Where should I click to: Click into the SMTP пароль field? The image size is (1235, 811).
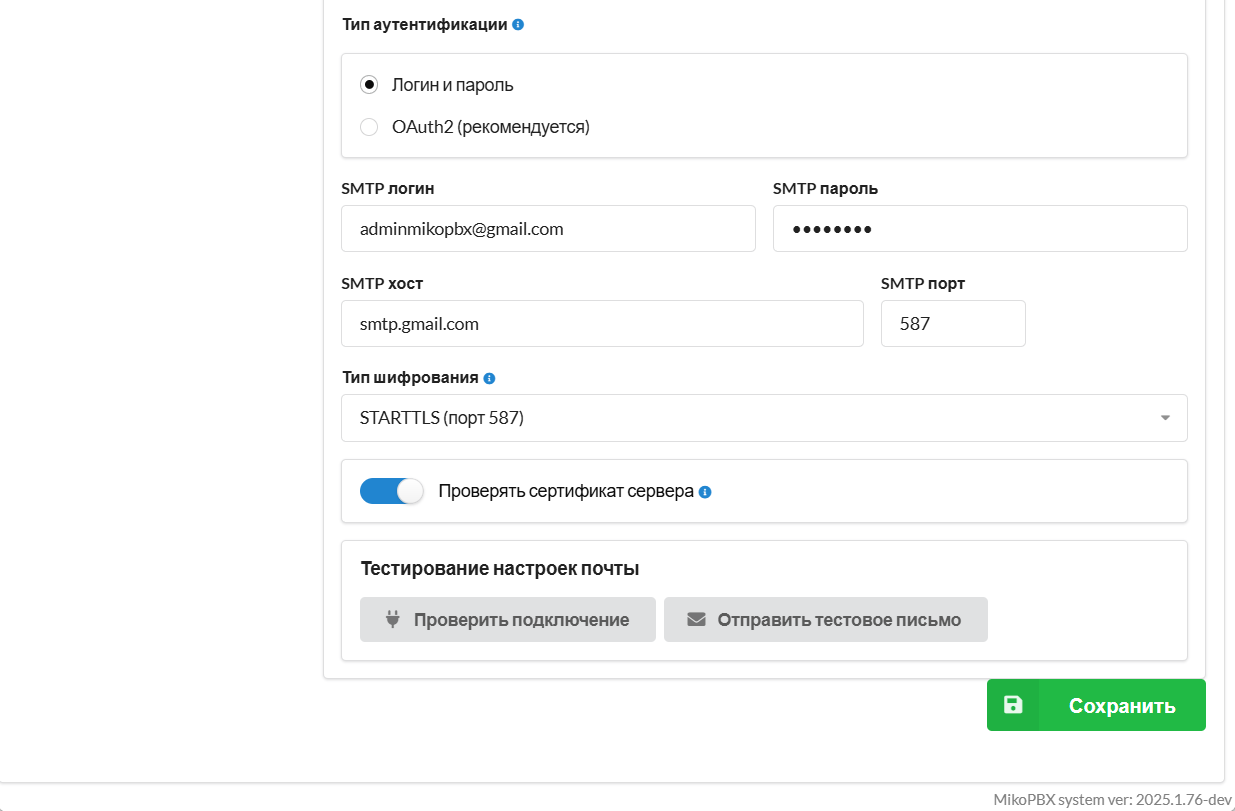click(x=980, y=229)
